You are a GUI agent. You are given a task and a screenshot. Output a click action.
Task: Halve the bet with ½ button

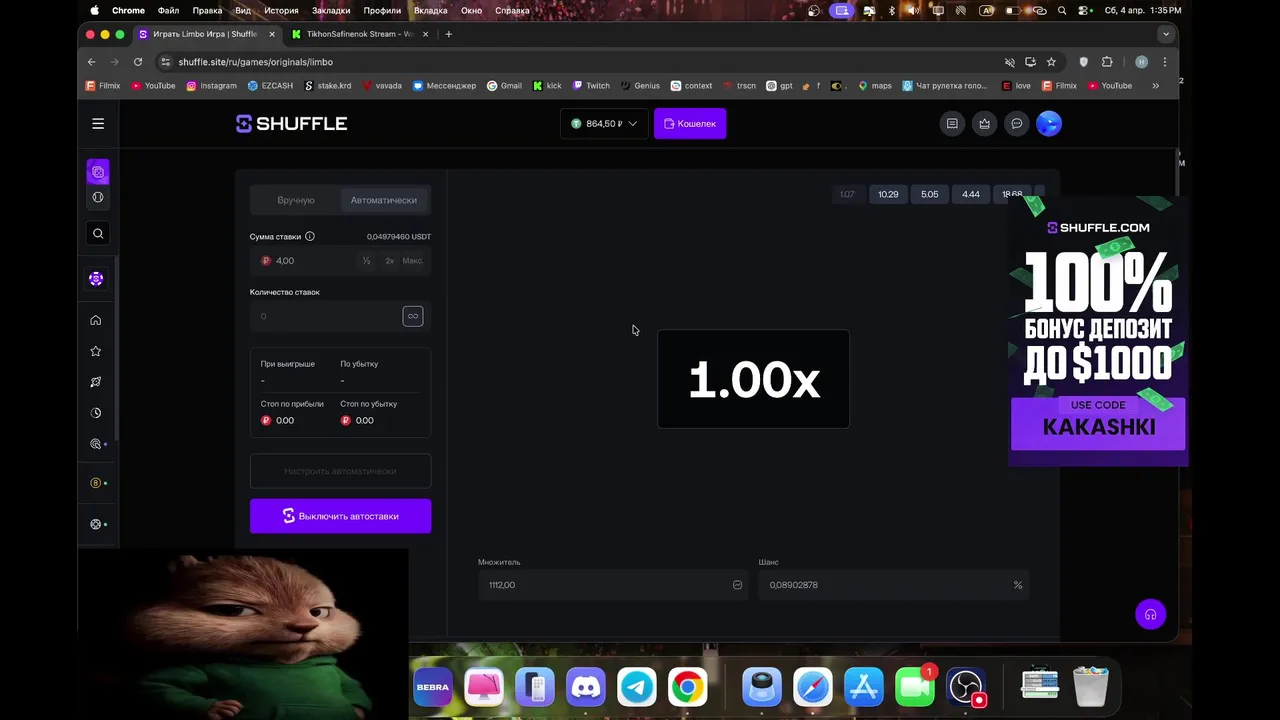click(x=366, y=261)
